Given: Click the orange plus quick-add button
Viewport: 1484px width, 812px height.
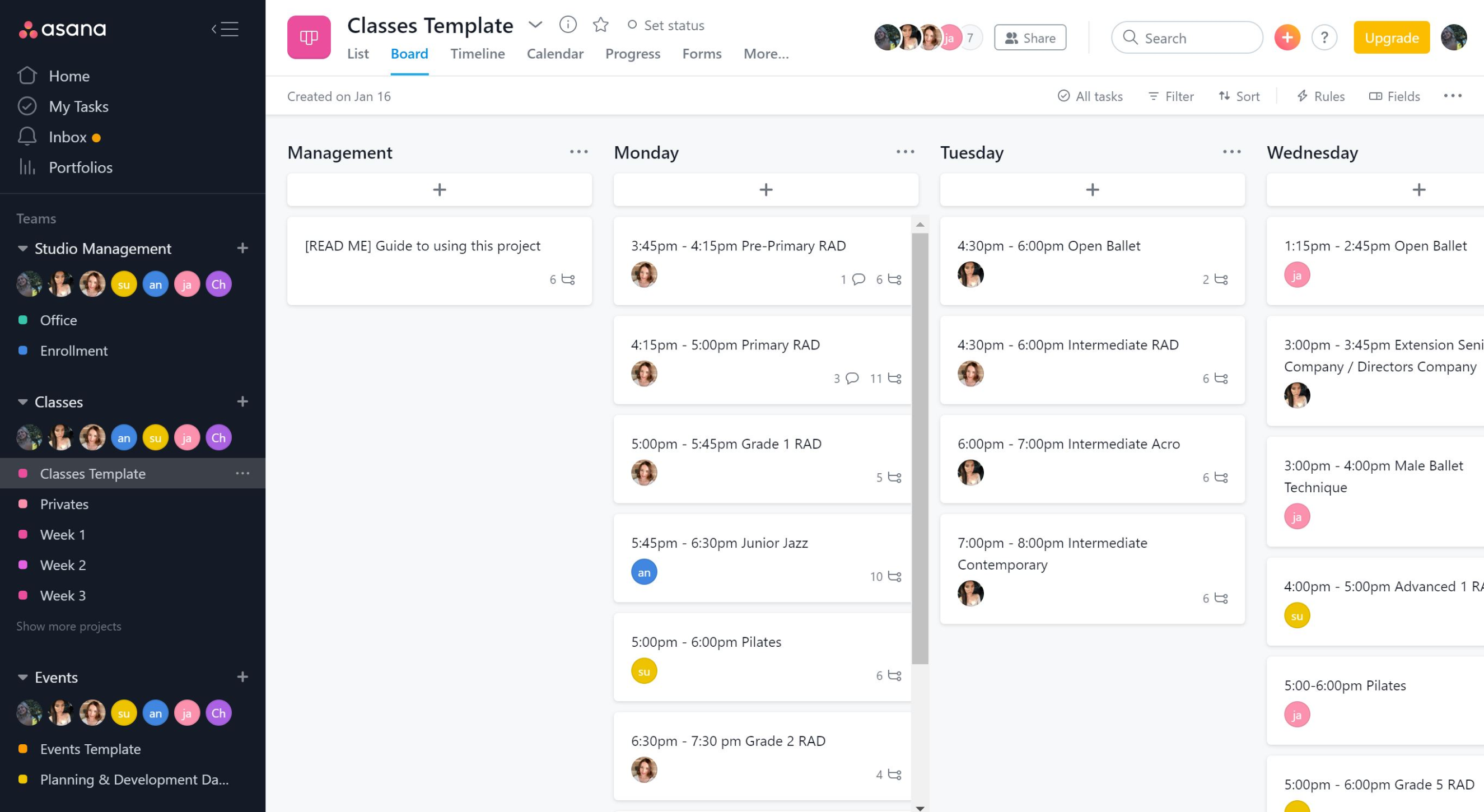Looking at the screenshot, I should click(1287, 38).
